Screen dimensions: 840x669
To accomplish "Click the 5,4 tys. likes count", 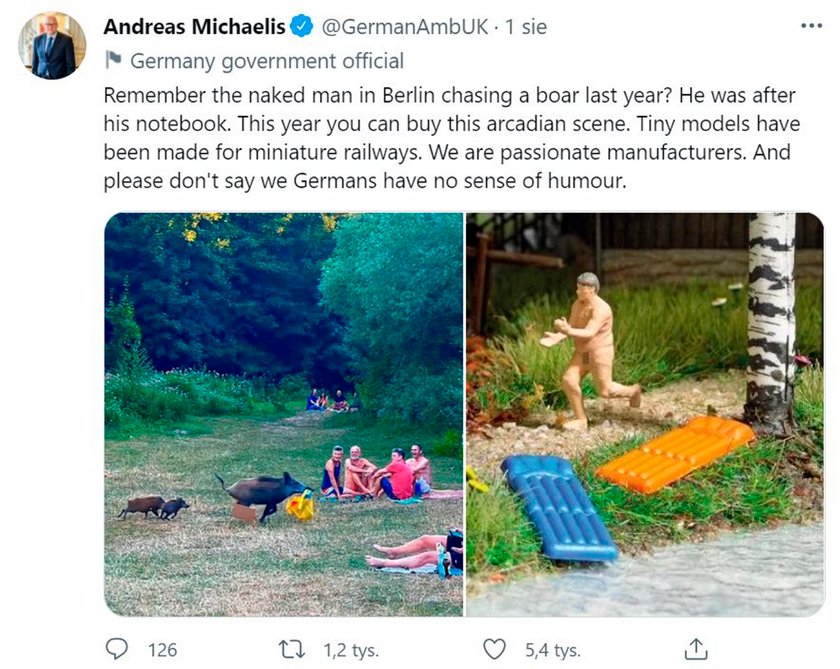I will coord(553,650).
